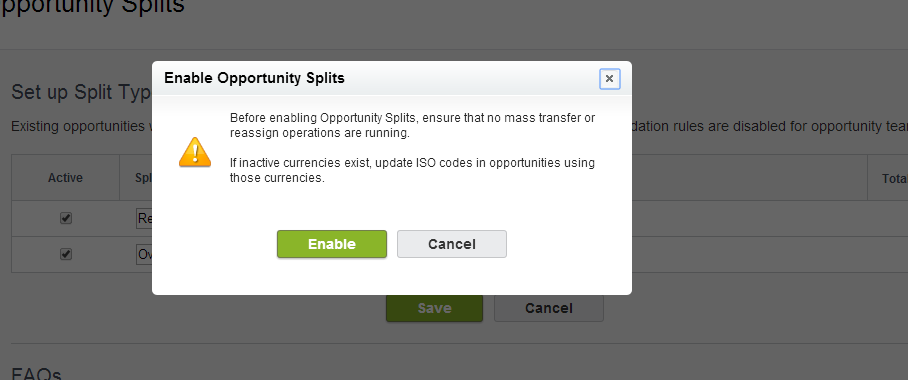908x380 pixels.
Task: Click the partially hidden Spl column header
Action: 144,178
